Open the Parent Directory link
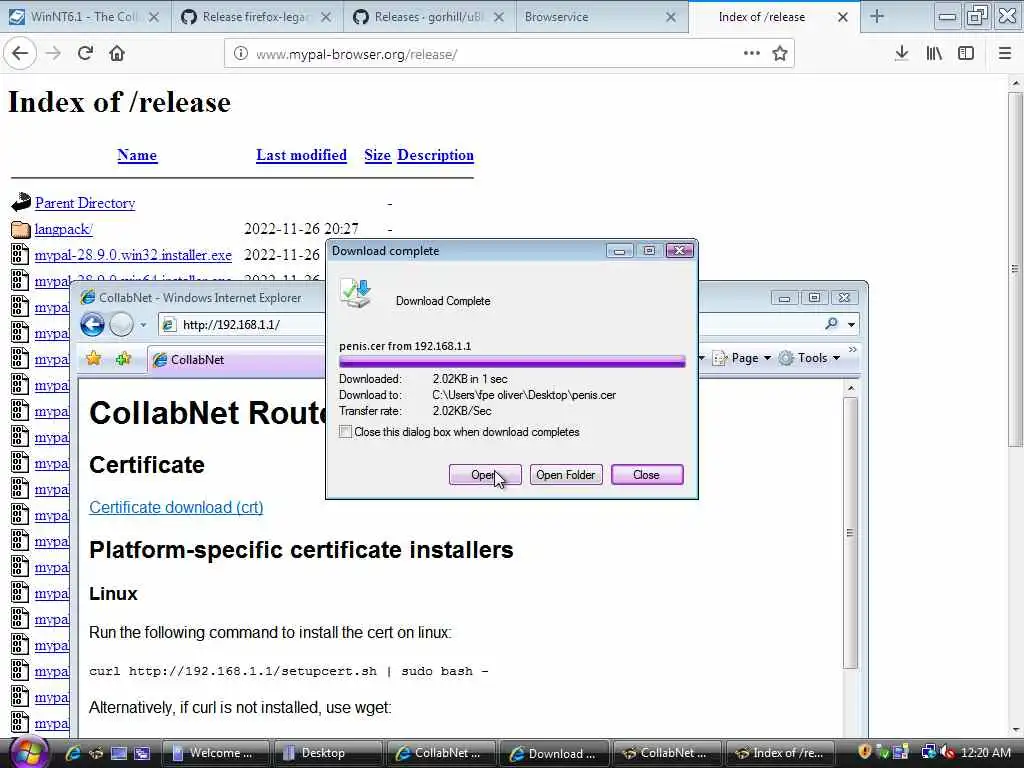The height and width of the screenshot is (768, 1024). click(x=85, y=203)
